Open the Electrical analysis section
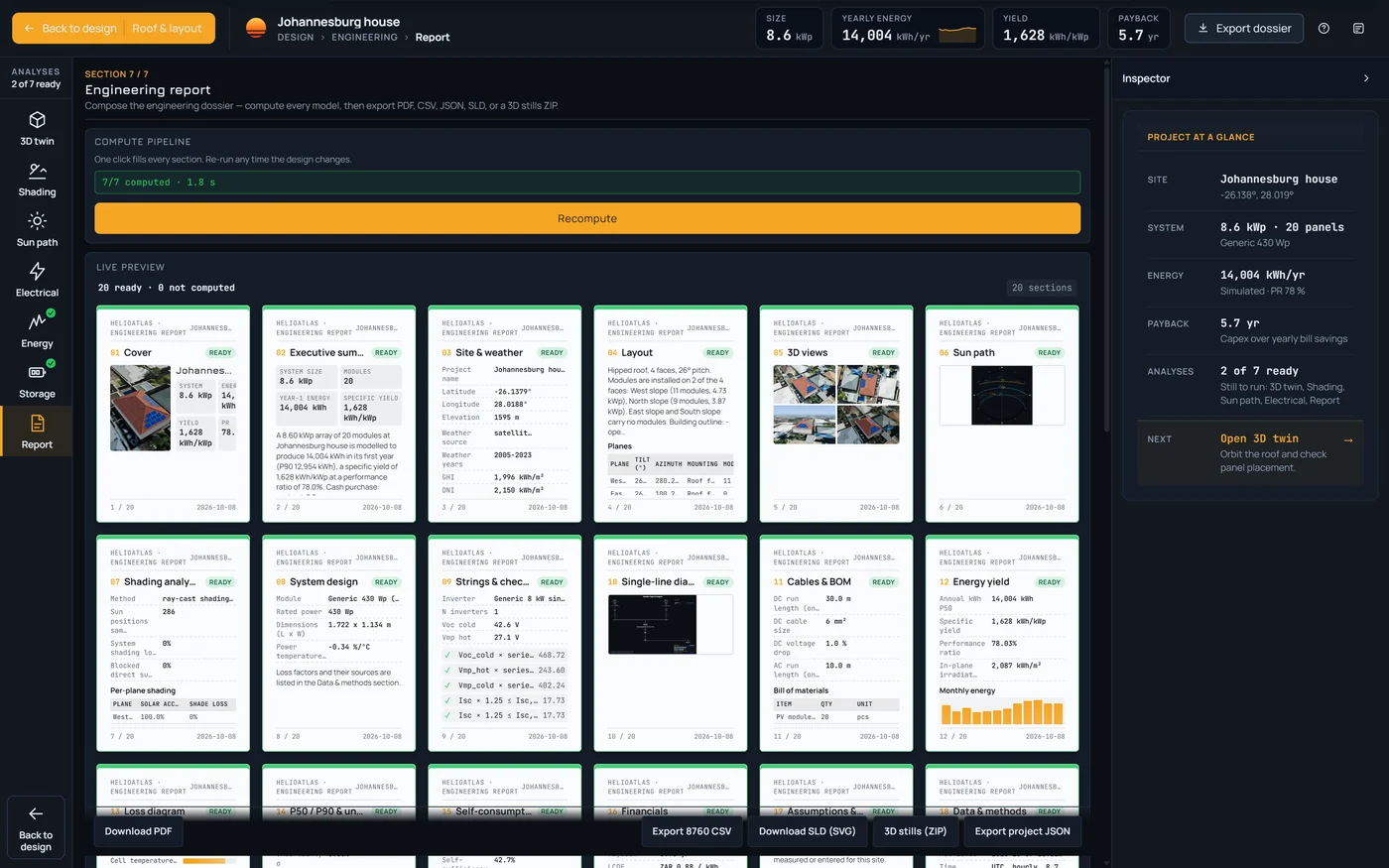Screen dimensions: 1389x868 [x=37, y=281]
